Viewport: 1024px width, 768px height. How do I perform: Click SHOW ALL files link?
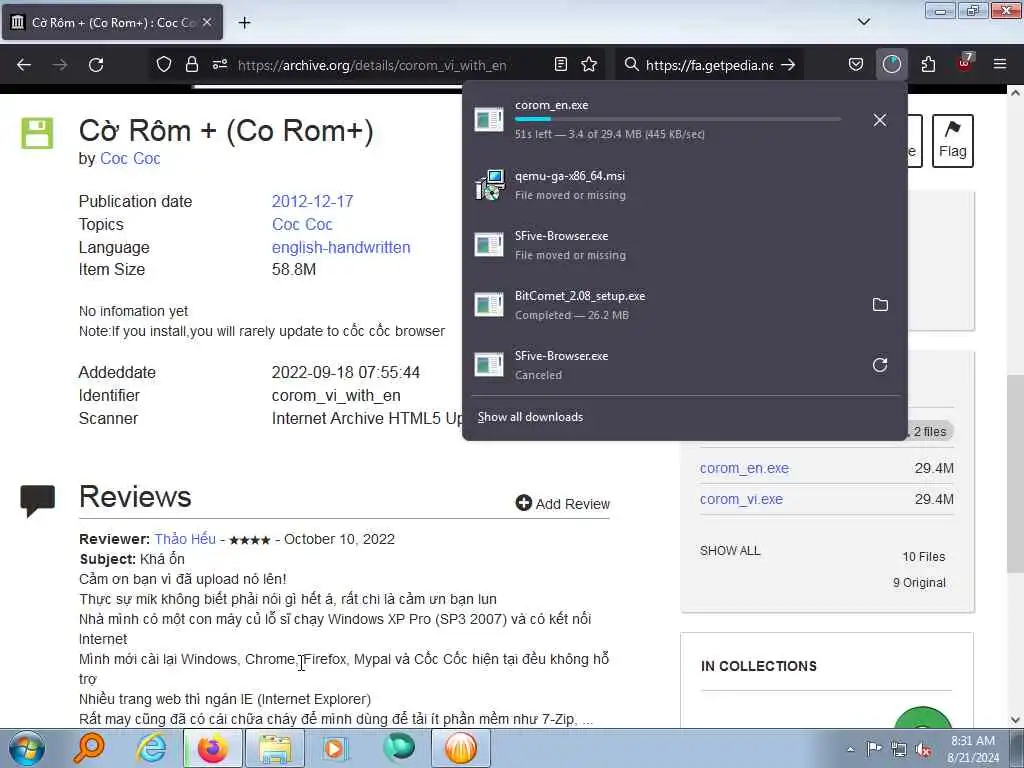click(729, 551)
